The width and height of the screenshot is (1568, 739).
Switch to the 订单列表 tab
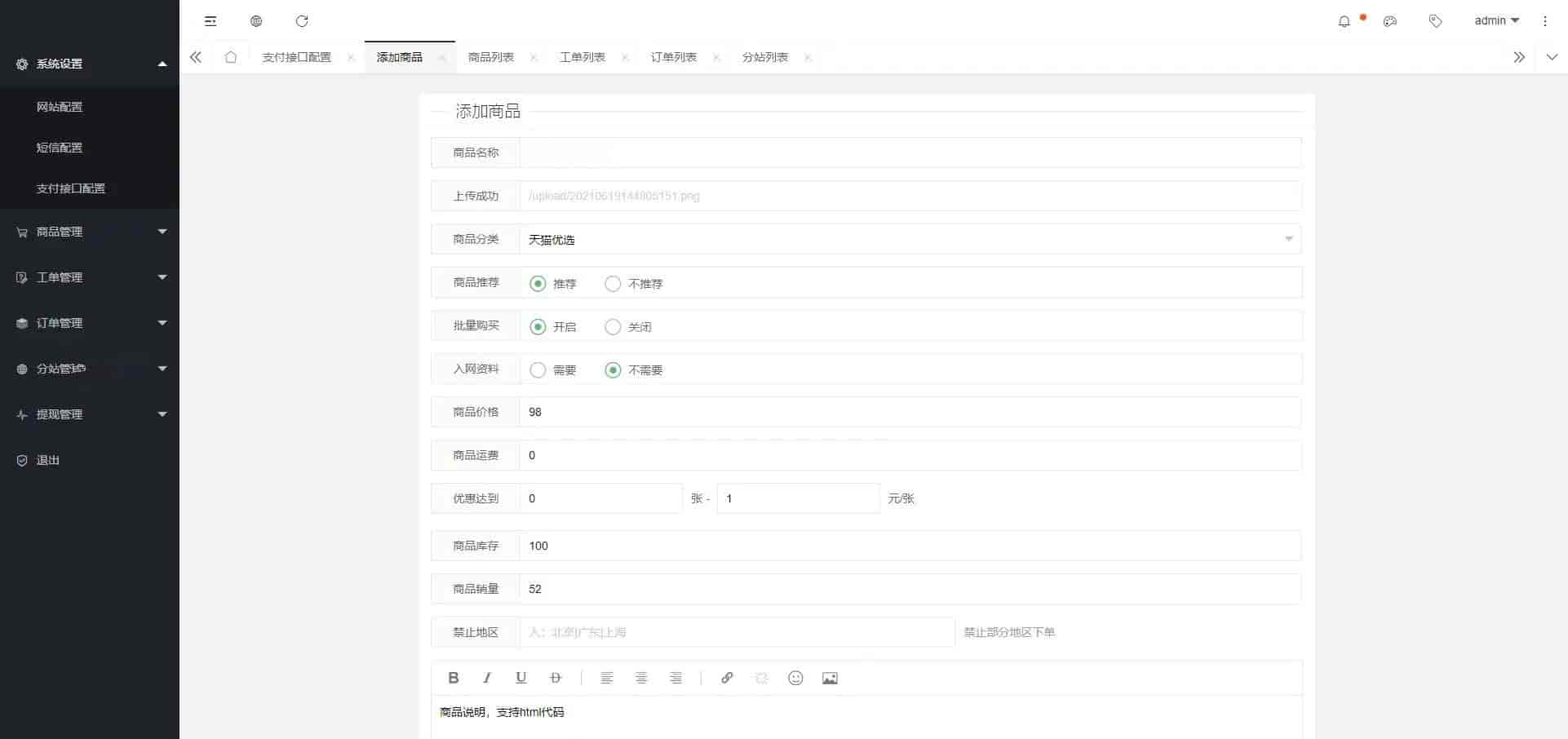pyautogui.click(x=674, y=57)
